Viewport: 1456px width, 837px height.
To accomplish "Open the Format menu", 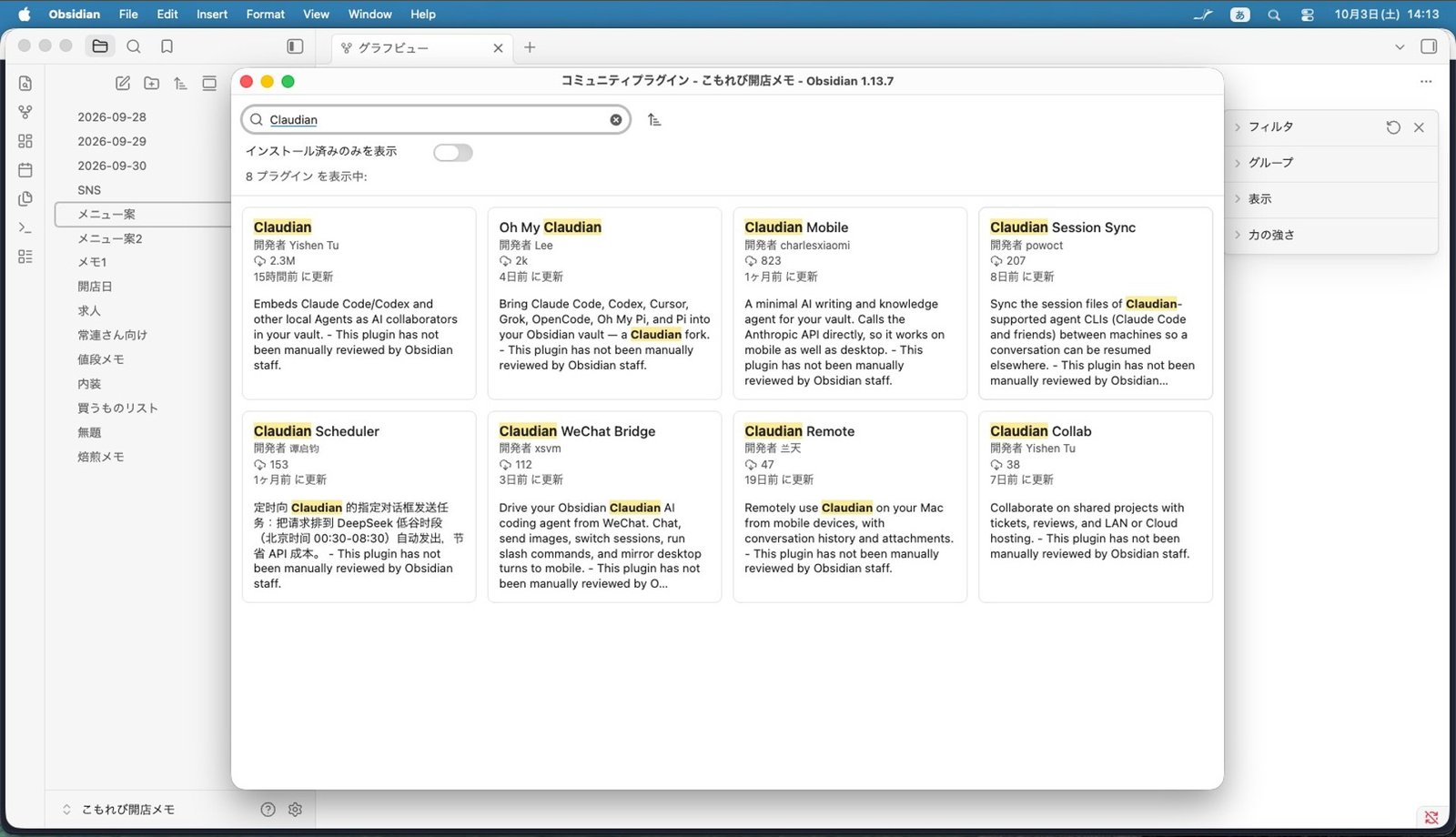I will pos(266,15).
